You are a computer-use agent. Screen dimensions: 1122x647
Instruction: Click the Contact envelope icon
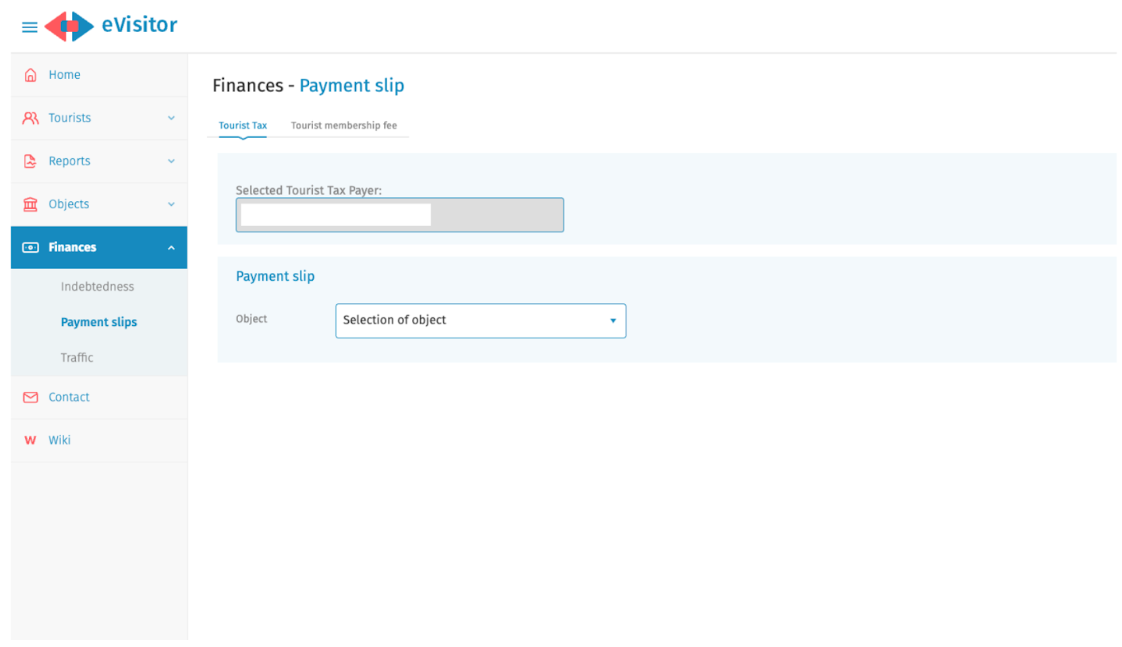coord(30,397)
